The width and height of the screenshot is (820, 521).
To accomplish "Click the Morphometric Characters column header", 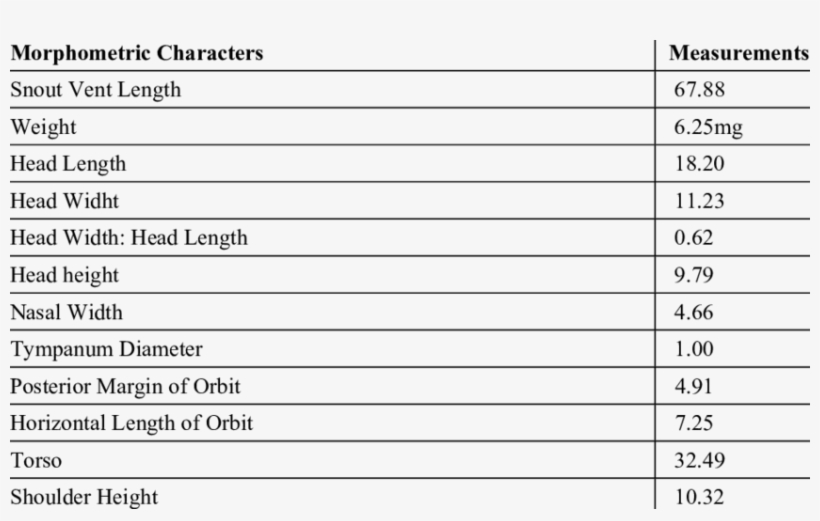I will 137,53.
